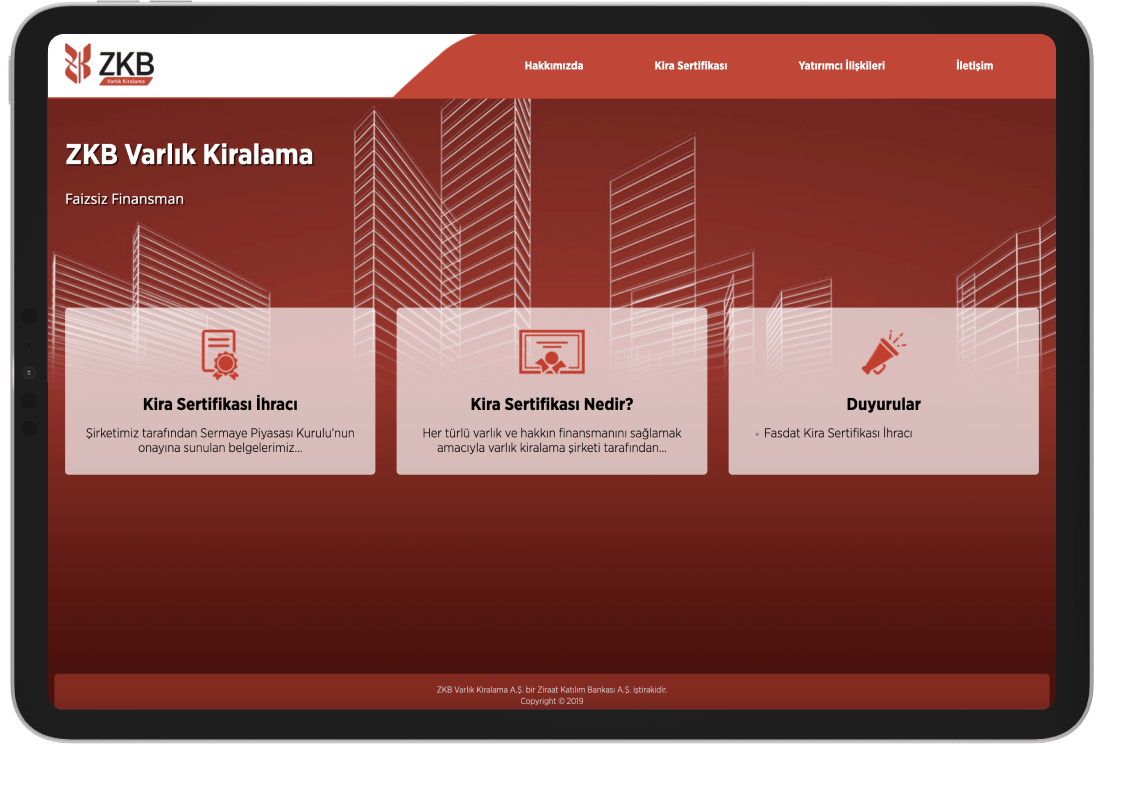Select İletişim in the top navigation

974,66
